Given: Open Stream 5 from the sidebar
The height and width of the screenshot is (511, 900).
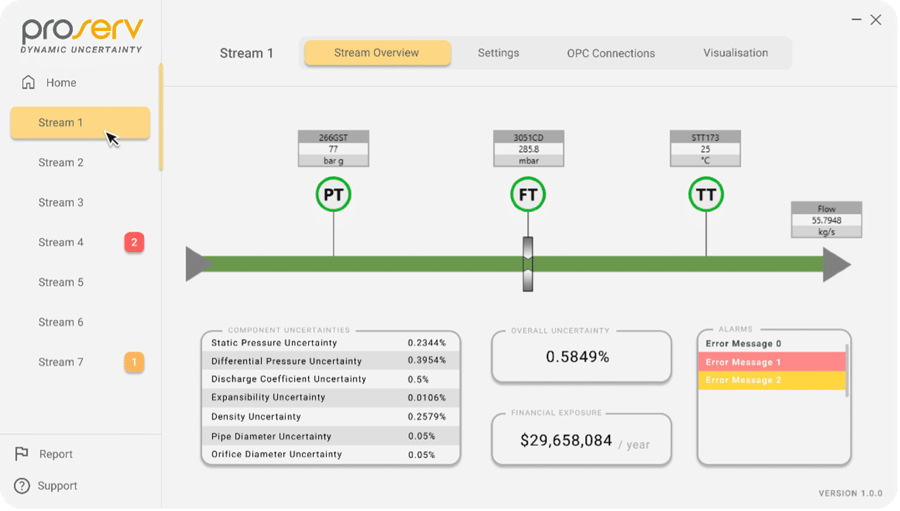Looking at the screenshot, I should [61, 282].
